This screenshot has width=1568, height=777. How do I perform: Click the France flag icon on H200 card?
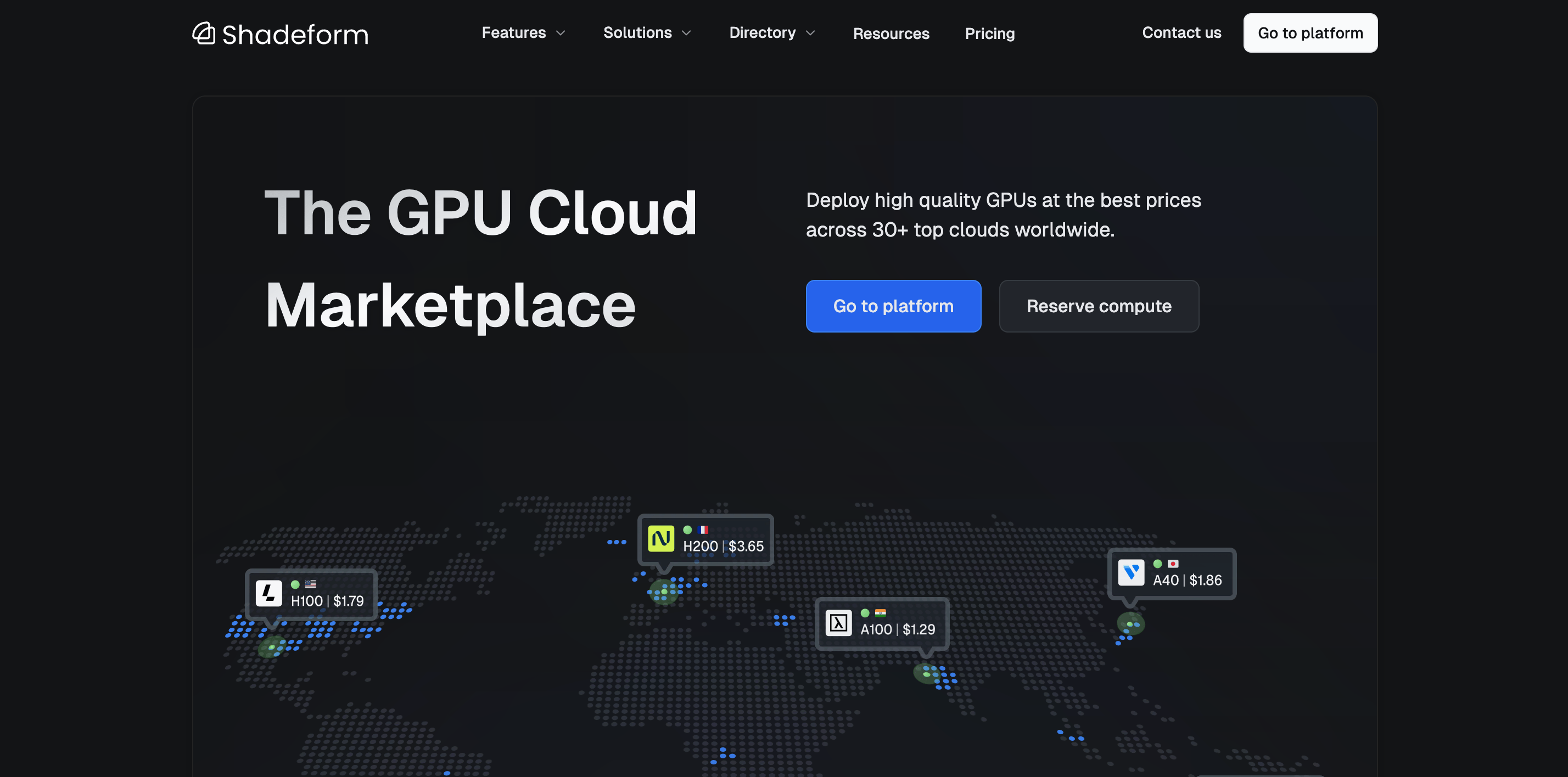click(x=703, y=530)
